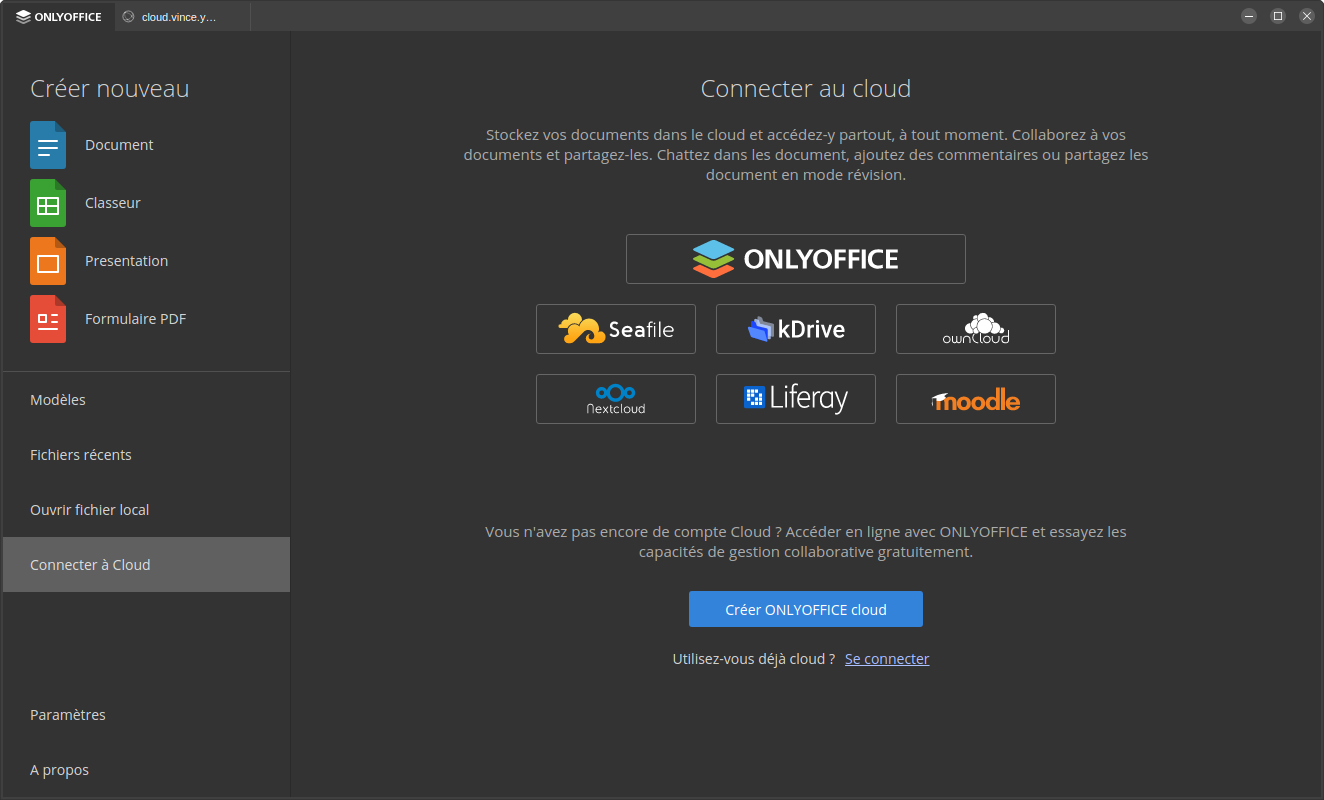Follow the Se connecter link
The width and height of the screenshot is (1324, 800).
[887, 659]
